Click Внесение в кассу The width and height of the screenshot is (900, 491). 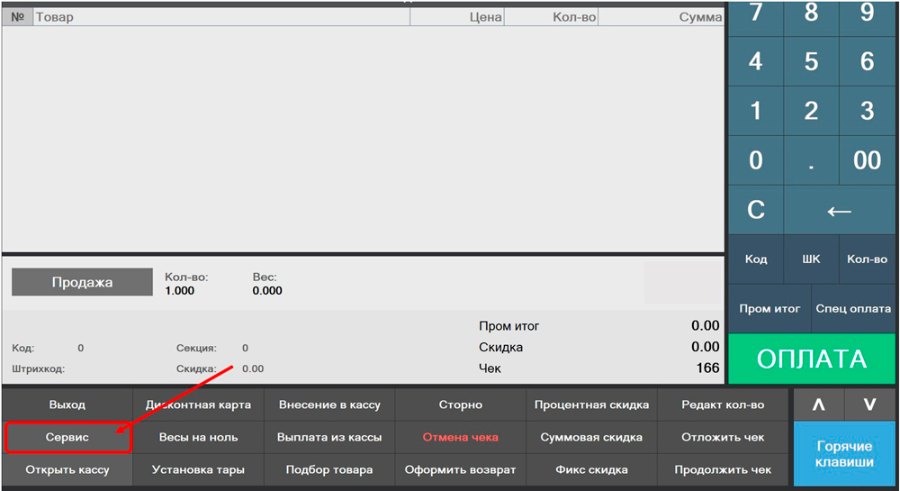[x=329, y=404]
